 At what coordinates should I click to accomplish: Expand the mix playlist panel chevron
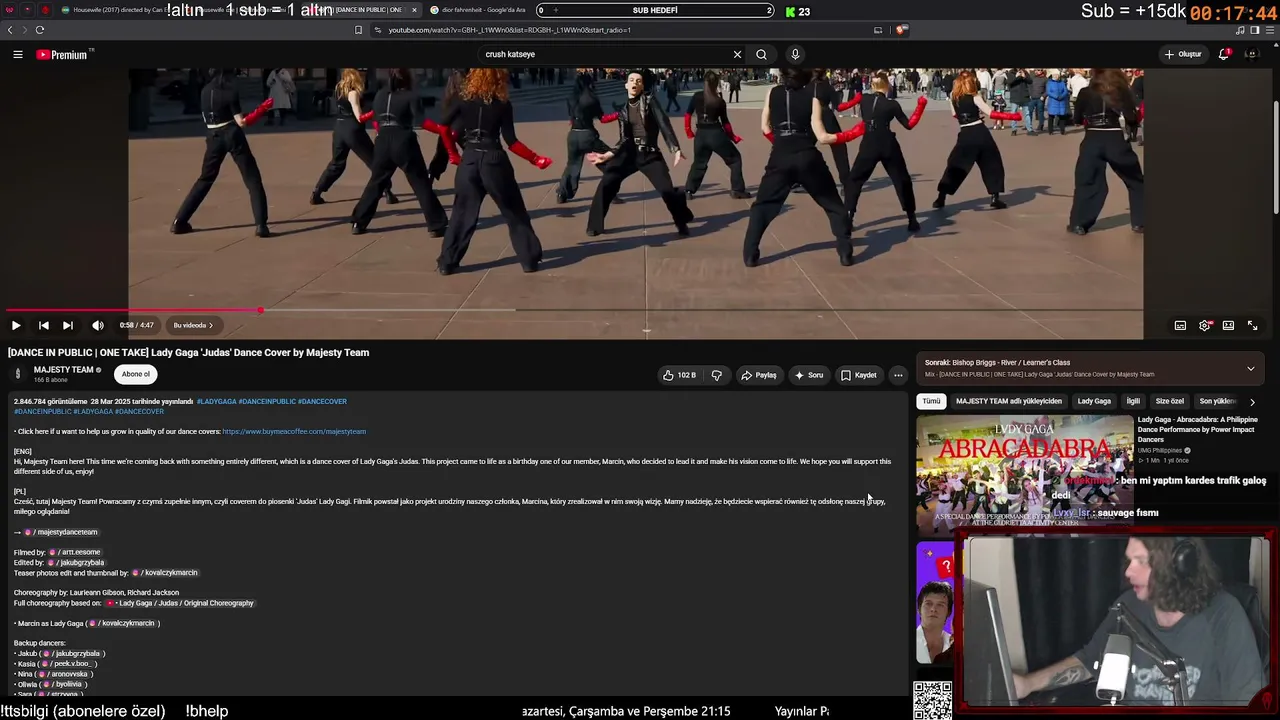pos(1250,369)
